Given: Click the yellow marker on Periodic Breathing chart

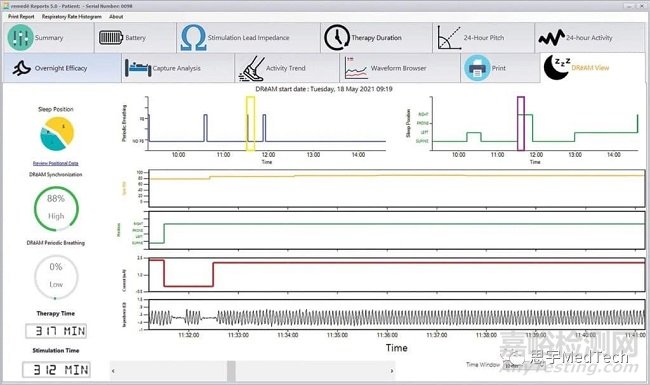Looking at the screenshot, I should click(x=250, y=123).
